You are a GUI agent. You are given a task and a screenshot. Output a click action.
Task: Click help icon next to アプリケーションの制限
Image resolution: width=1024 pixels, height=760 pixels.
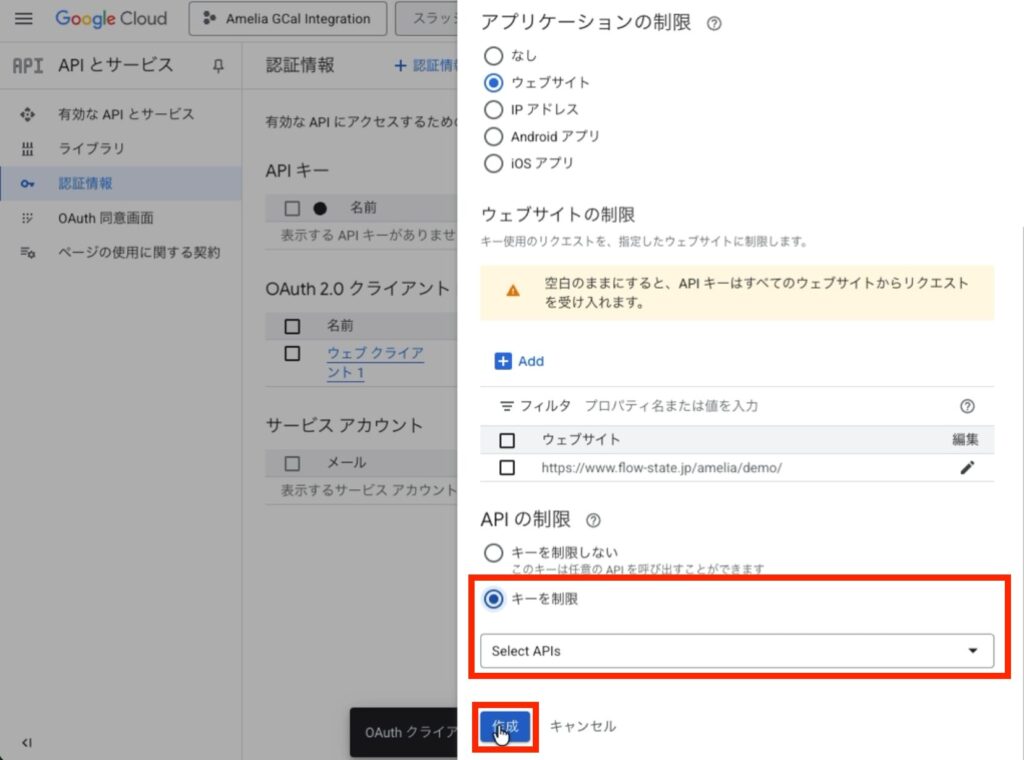click(x=714, y=23)
